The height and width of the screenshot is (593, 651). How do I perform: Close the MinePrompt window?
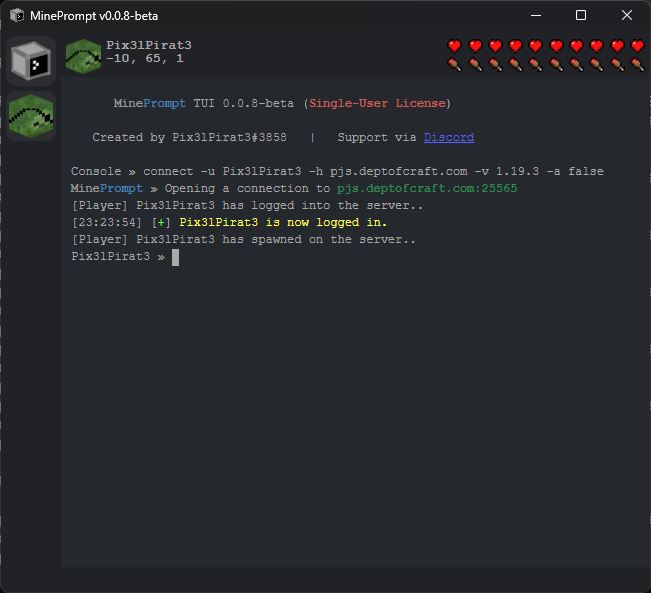tap(627, 15)
